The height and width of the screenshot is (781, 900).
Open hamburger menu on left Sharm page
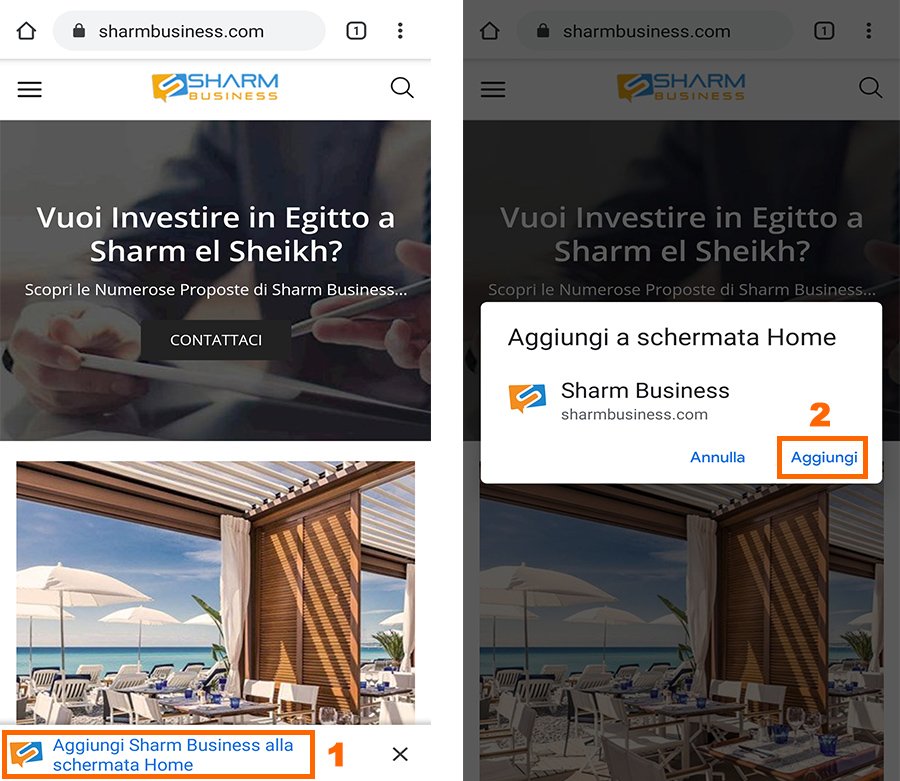(x=30, y=90)
